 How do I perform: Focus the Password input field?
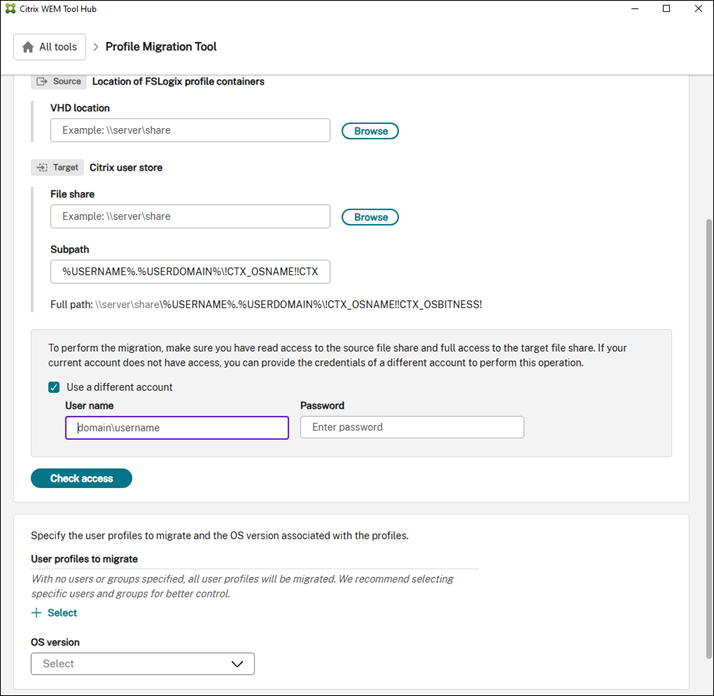412,427
